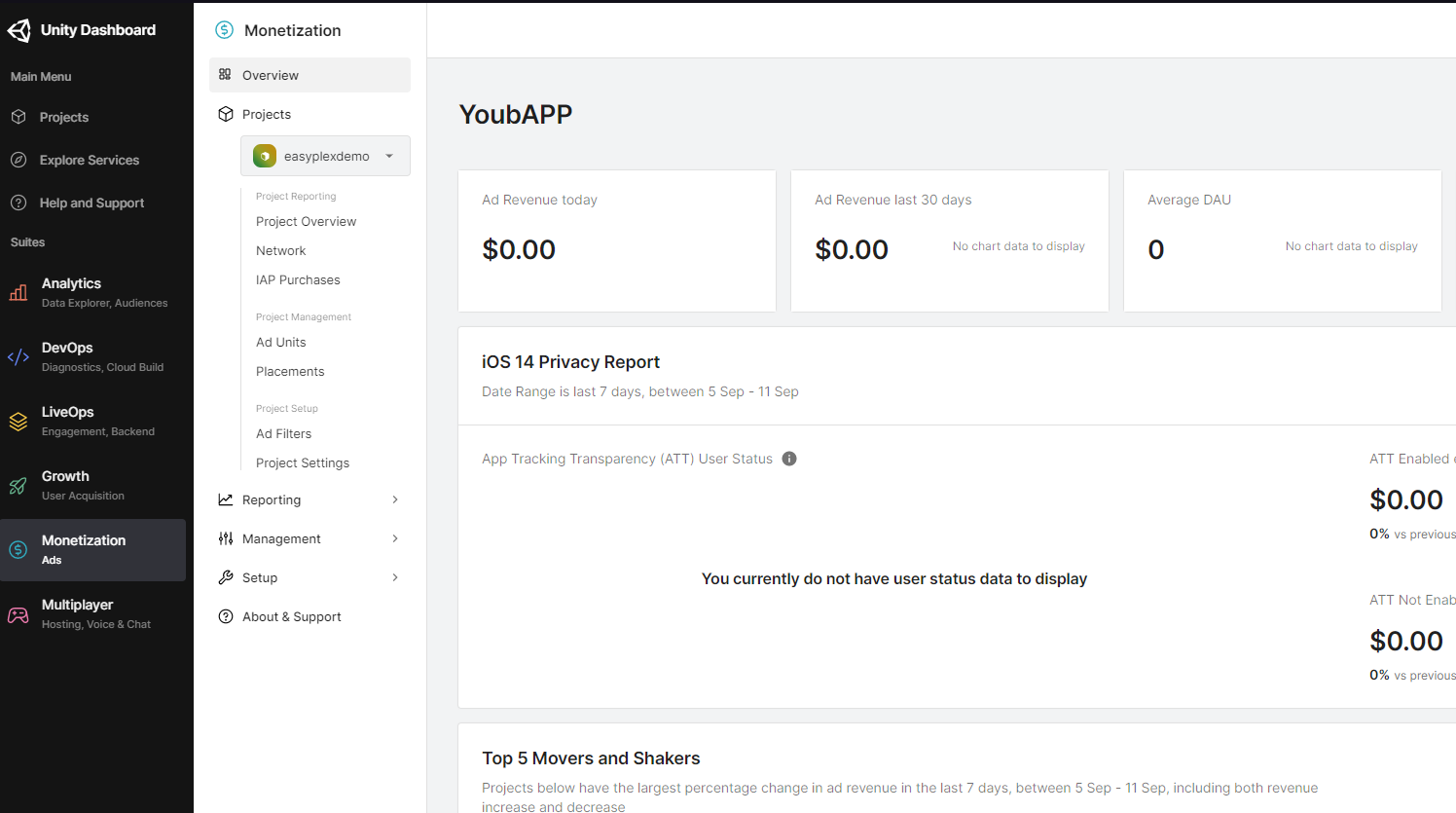Click the Ad Revenue today card
This screenshot has height=813, width=1456.
(x=616, y=240)
